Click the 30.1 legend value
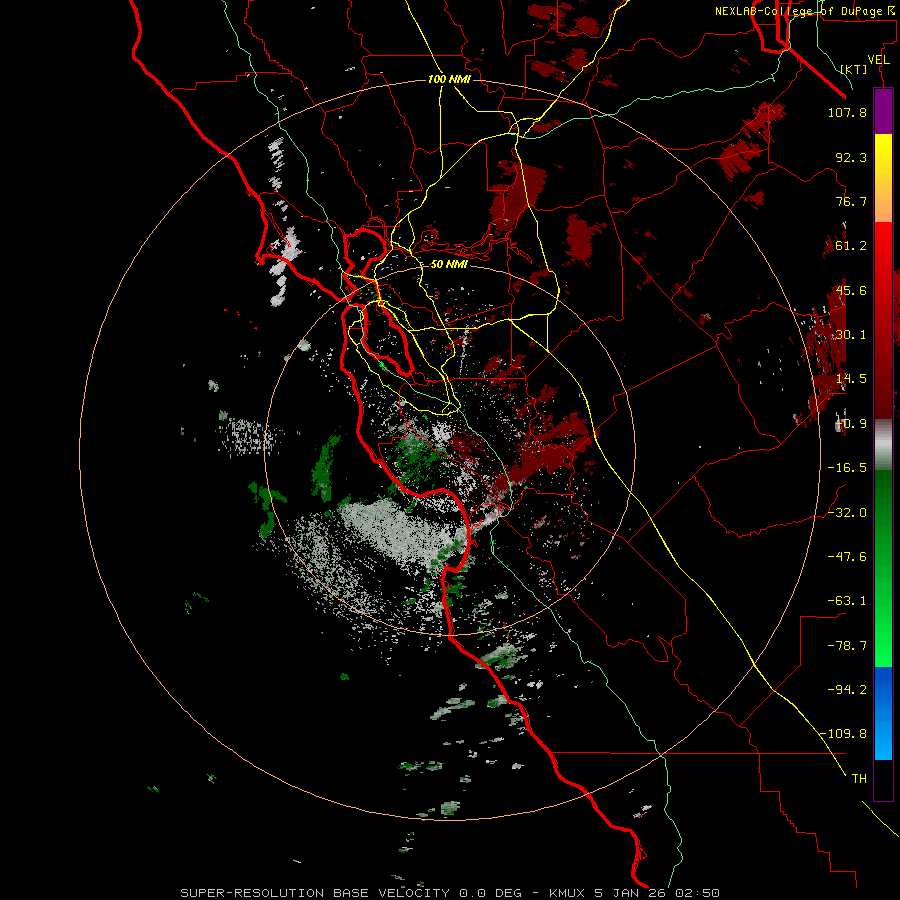The image size is (900, 900). 851,335
